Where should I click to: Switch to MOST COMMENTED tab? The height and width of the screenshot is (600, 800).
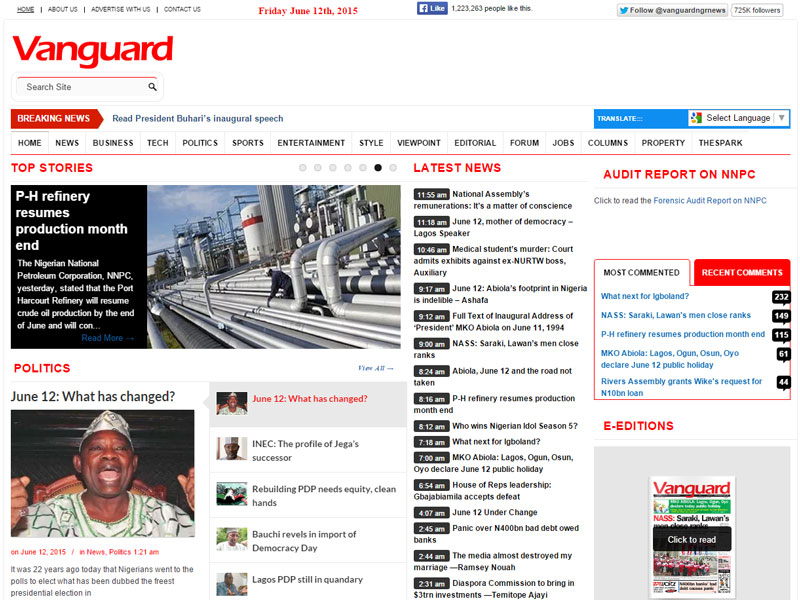tap(641, 272)
